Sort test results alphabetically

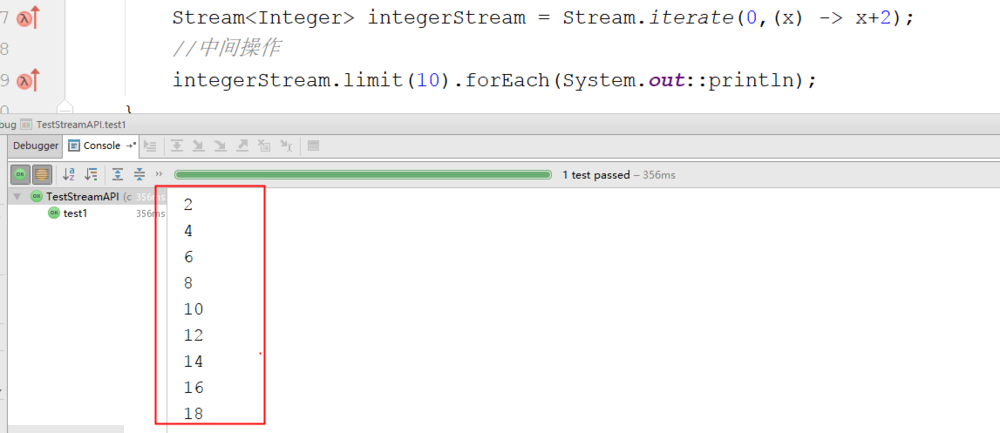[x=69, y=174]
